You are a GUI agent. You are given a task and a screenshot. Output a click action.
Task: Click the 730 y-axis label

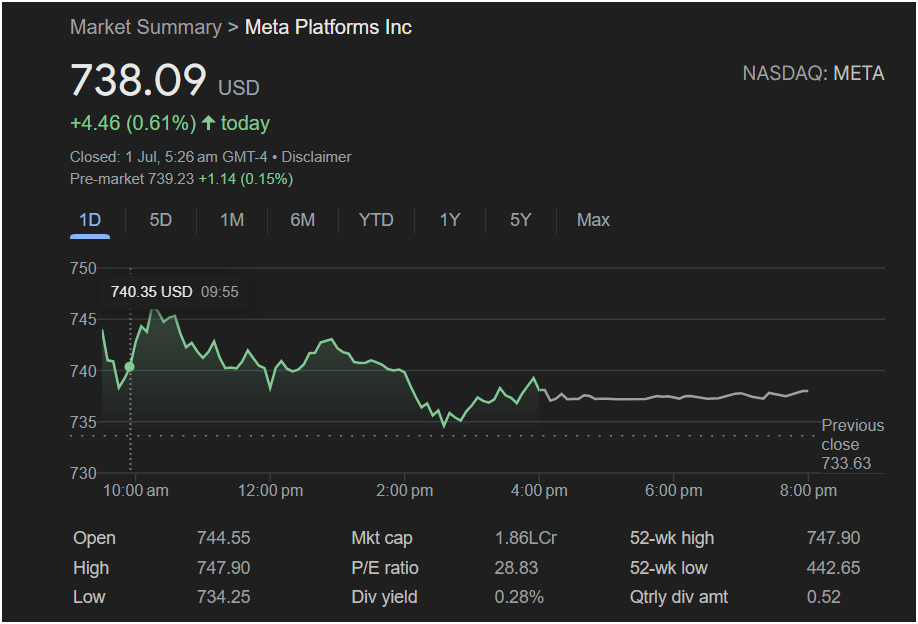pos(83,473)
